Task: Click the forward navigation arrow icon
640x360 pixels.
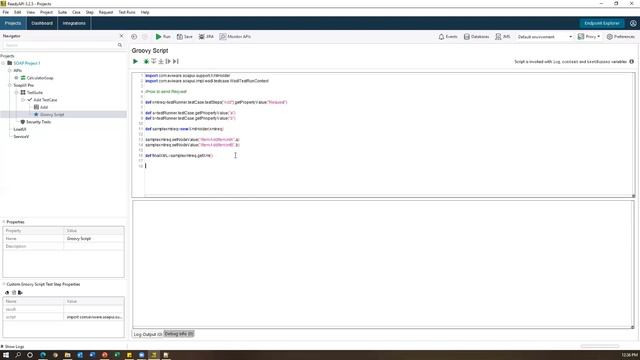Action: (x=144, y=37)
